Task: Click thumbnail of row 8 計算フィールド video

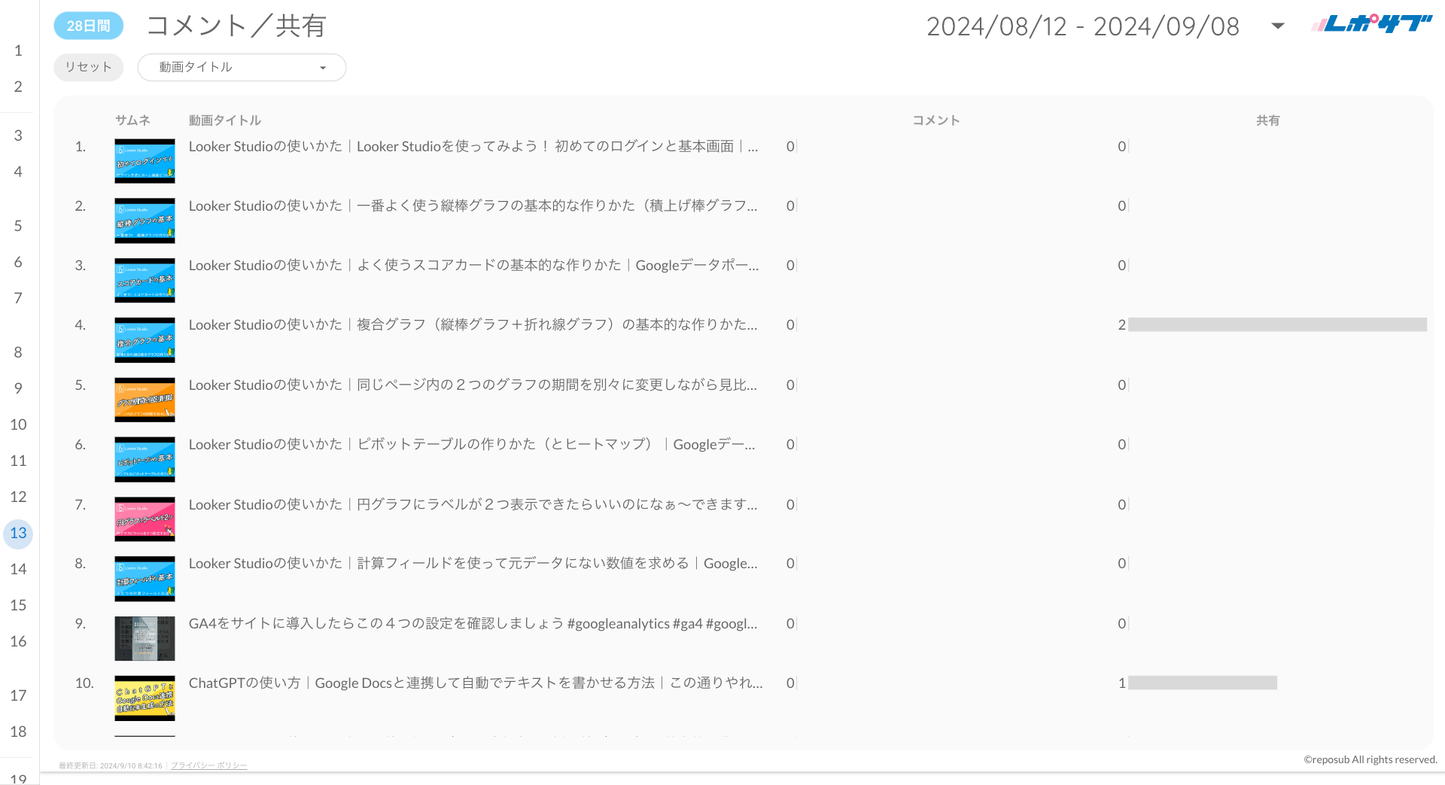Action: pos(145,579)
